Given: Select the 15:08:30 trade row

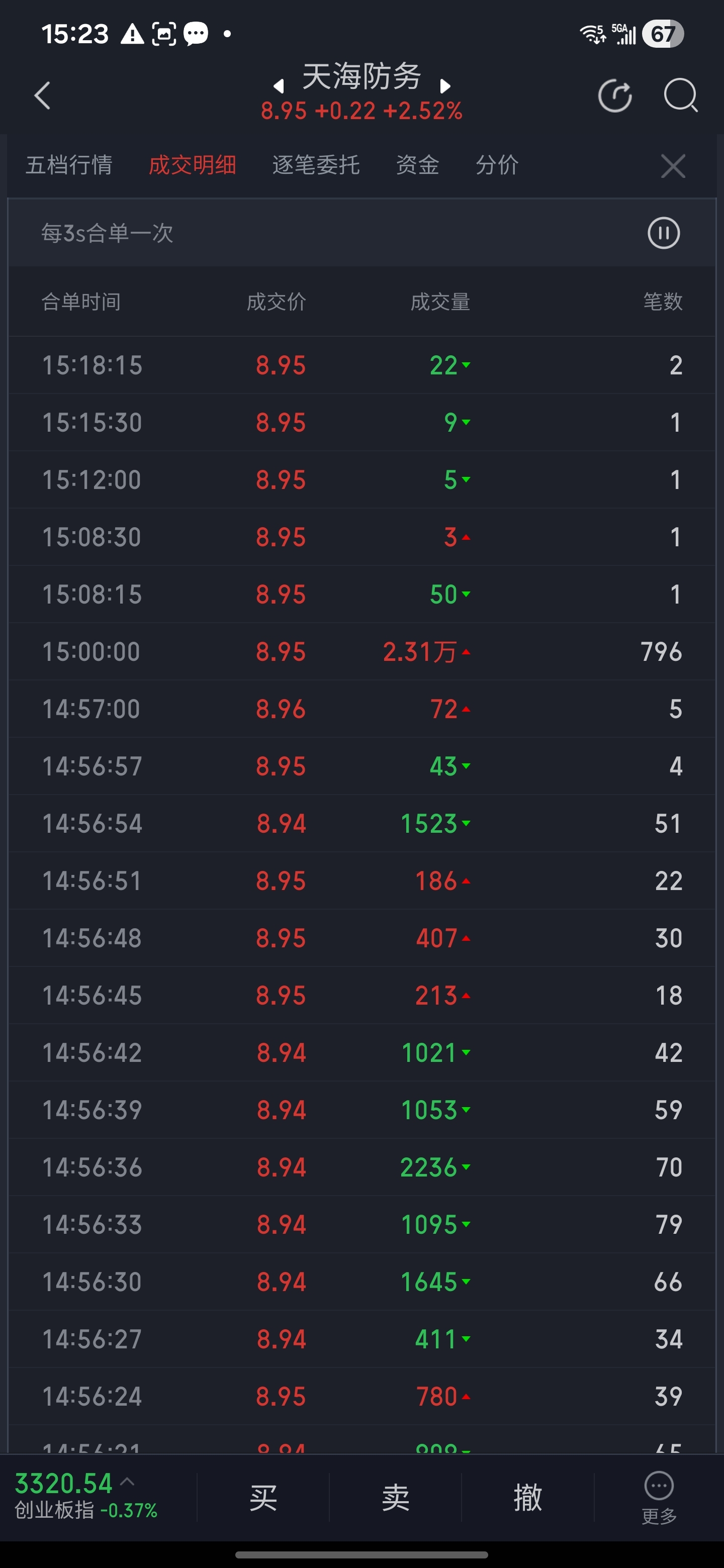Looking at the screenshot, I should (x=361, y=537).
